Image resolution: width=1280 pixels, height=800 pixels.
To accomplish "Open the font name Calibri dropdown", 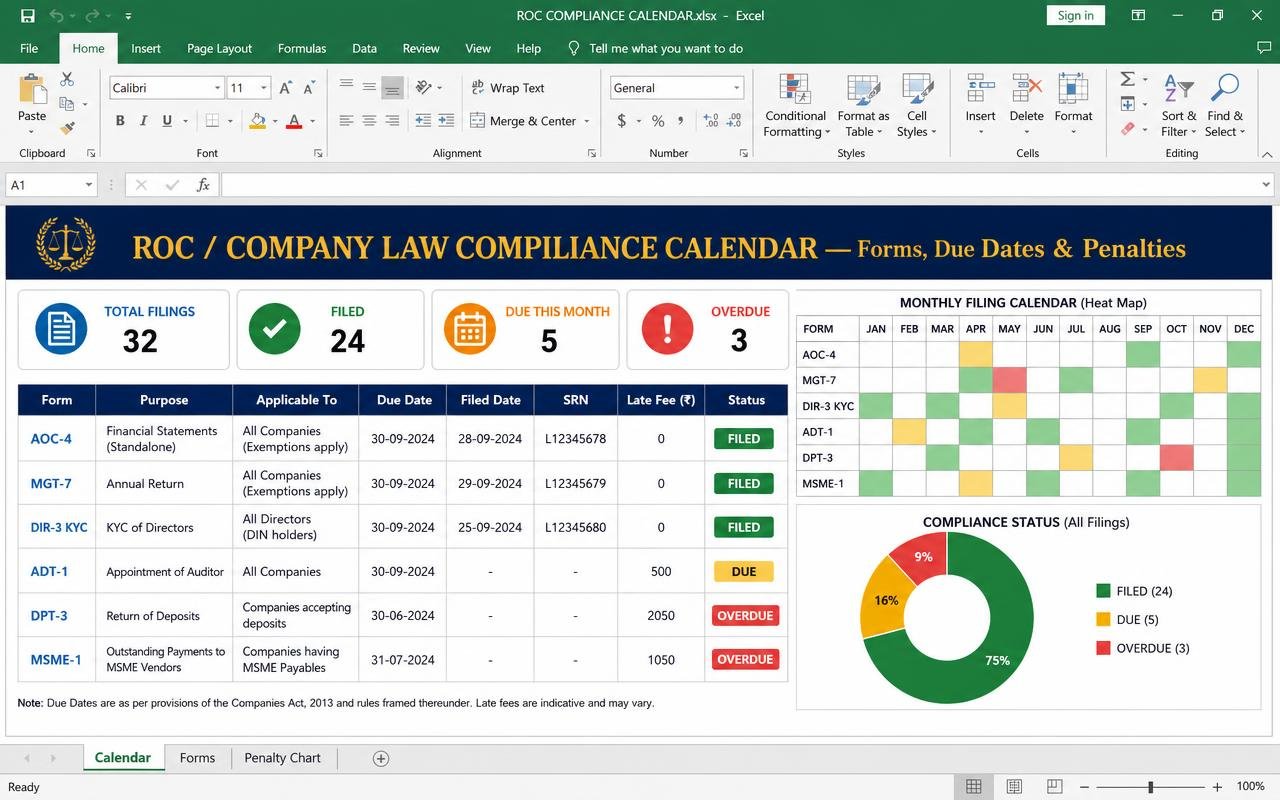I will pyautogui.click(x=217, y=88).
